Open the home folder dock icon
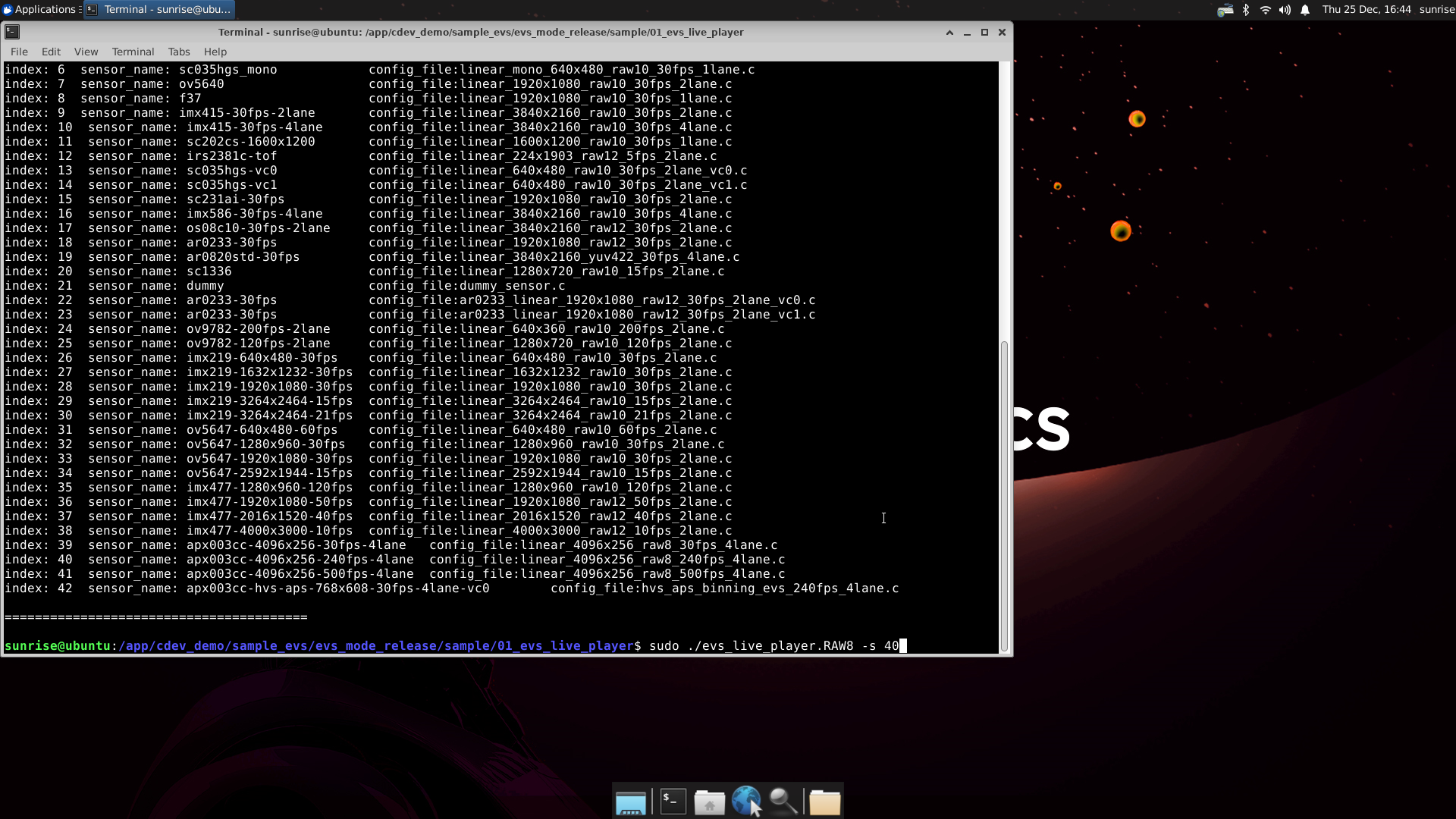 709,802
